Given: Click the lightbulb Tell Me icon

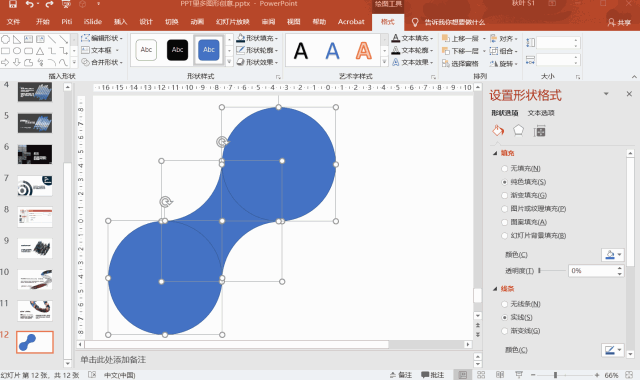Looking at the screenshot, I should (415, 22).
